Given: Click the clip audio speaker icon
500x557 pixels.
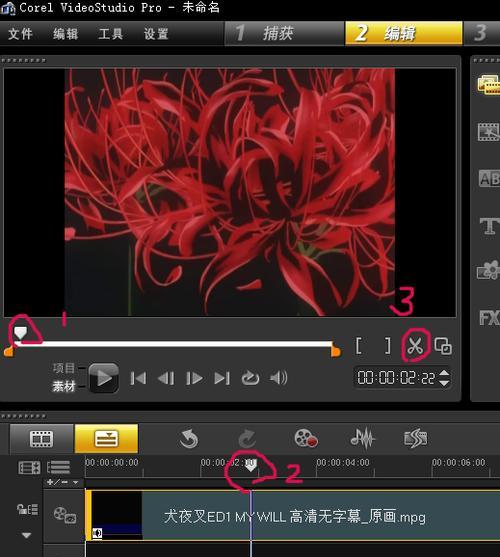Looking at the screenshot, I should click(x=97, y=533).
